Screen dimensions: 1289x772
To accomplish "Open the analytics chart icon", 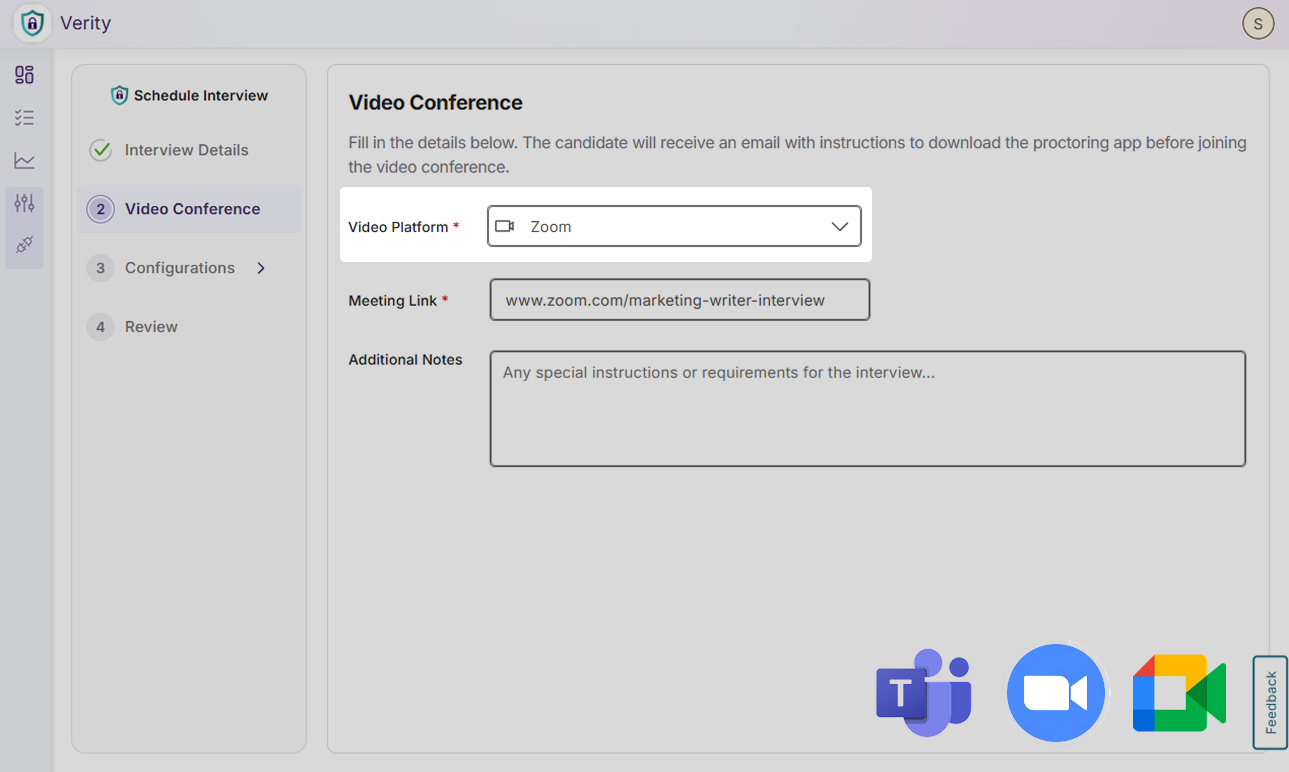I will point(25,160).
